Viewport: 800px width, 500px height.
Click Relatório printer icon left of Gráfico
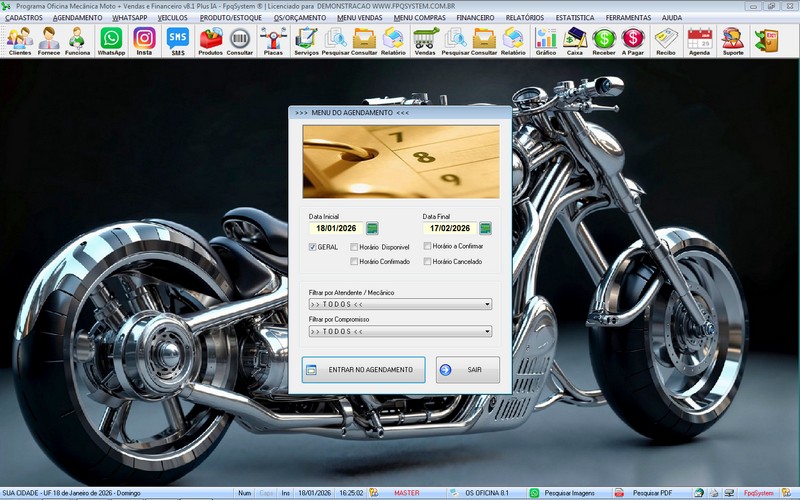pyautogui.click(x=513, y=41)
